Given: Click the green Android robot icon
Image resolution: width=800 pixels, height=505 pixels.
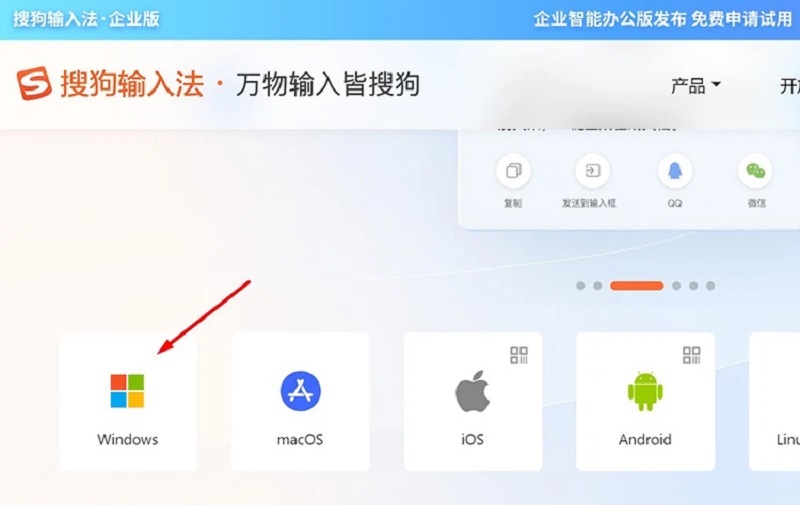Looking at the screenshot, I should pos(645,391).
